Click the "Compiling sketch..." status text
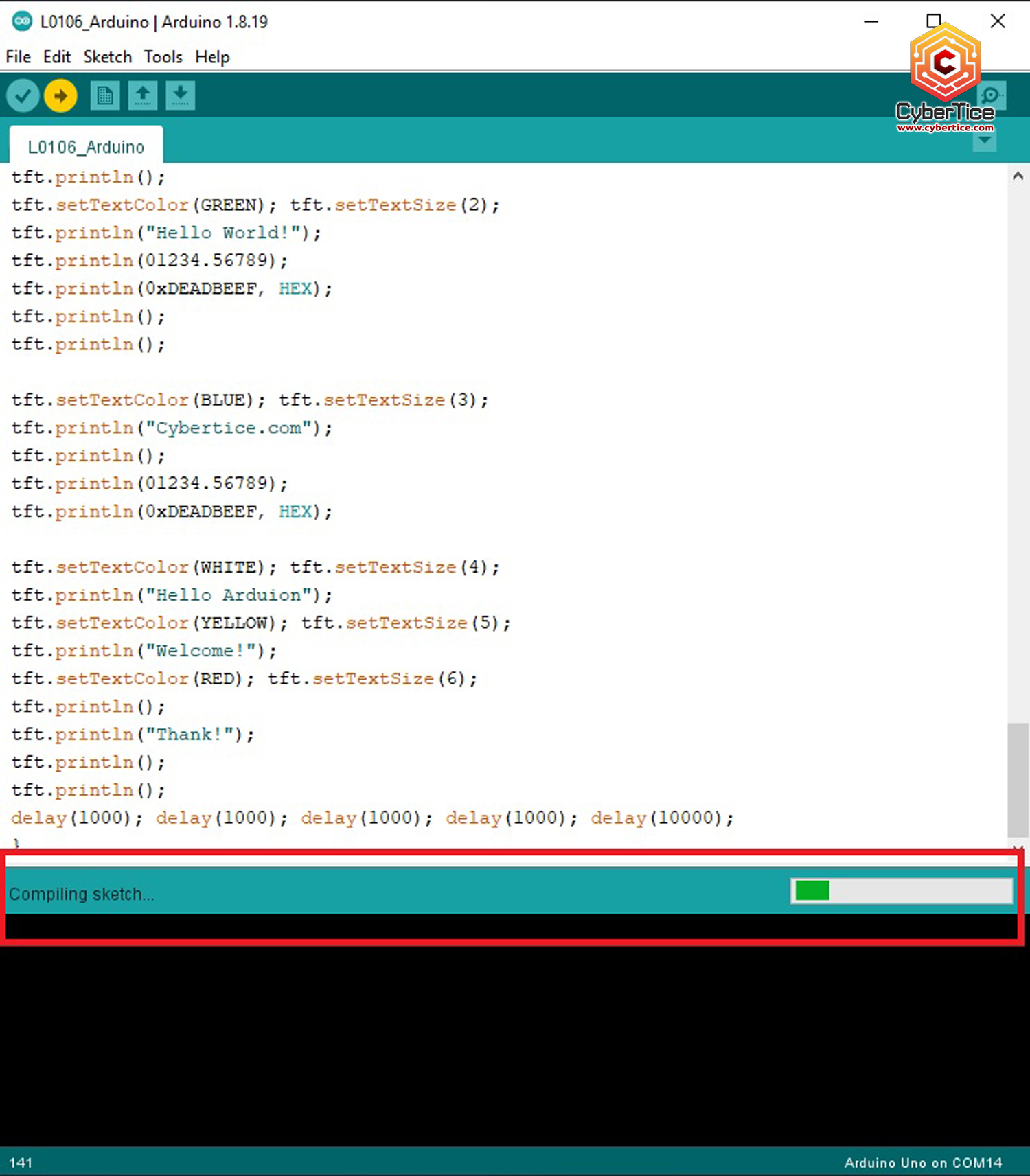1030x1176 pixels. pyautogui.click(x=82, y=894)
